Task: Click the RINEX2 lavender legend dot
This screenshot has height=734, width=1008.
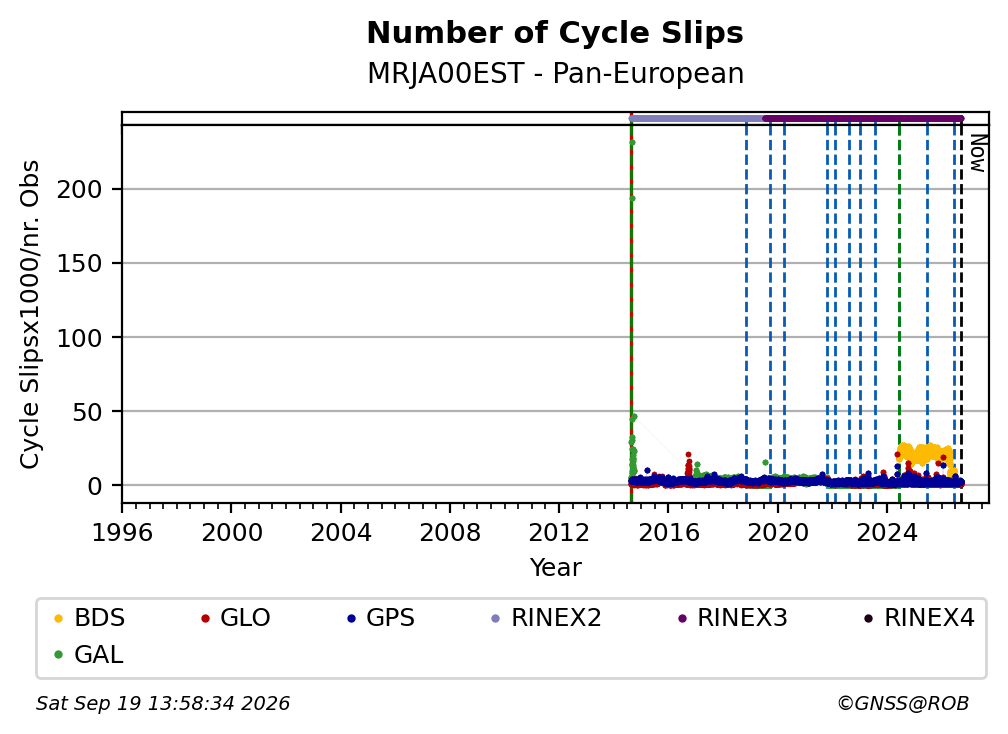Action: [x=496, y=619]
